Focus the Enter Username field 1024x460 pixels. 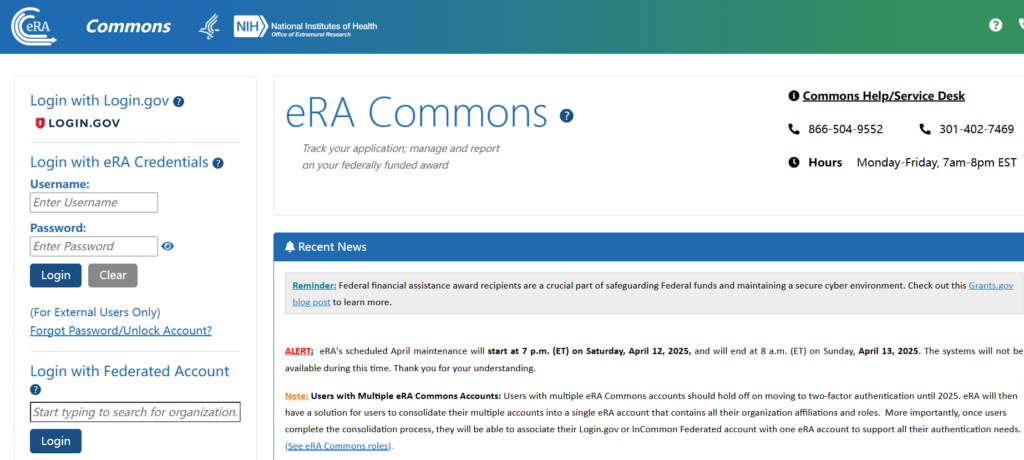[x=94, y=202]
